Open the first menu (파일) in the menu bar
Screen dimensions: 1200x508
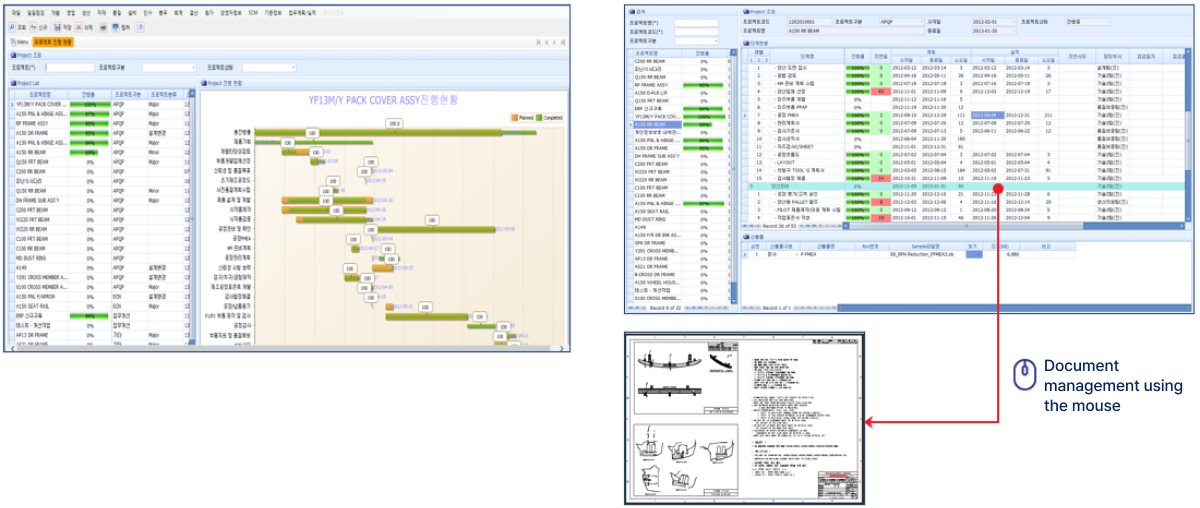pos(16,12)
